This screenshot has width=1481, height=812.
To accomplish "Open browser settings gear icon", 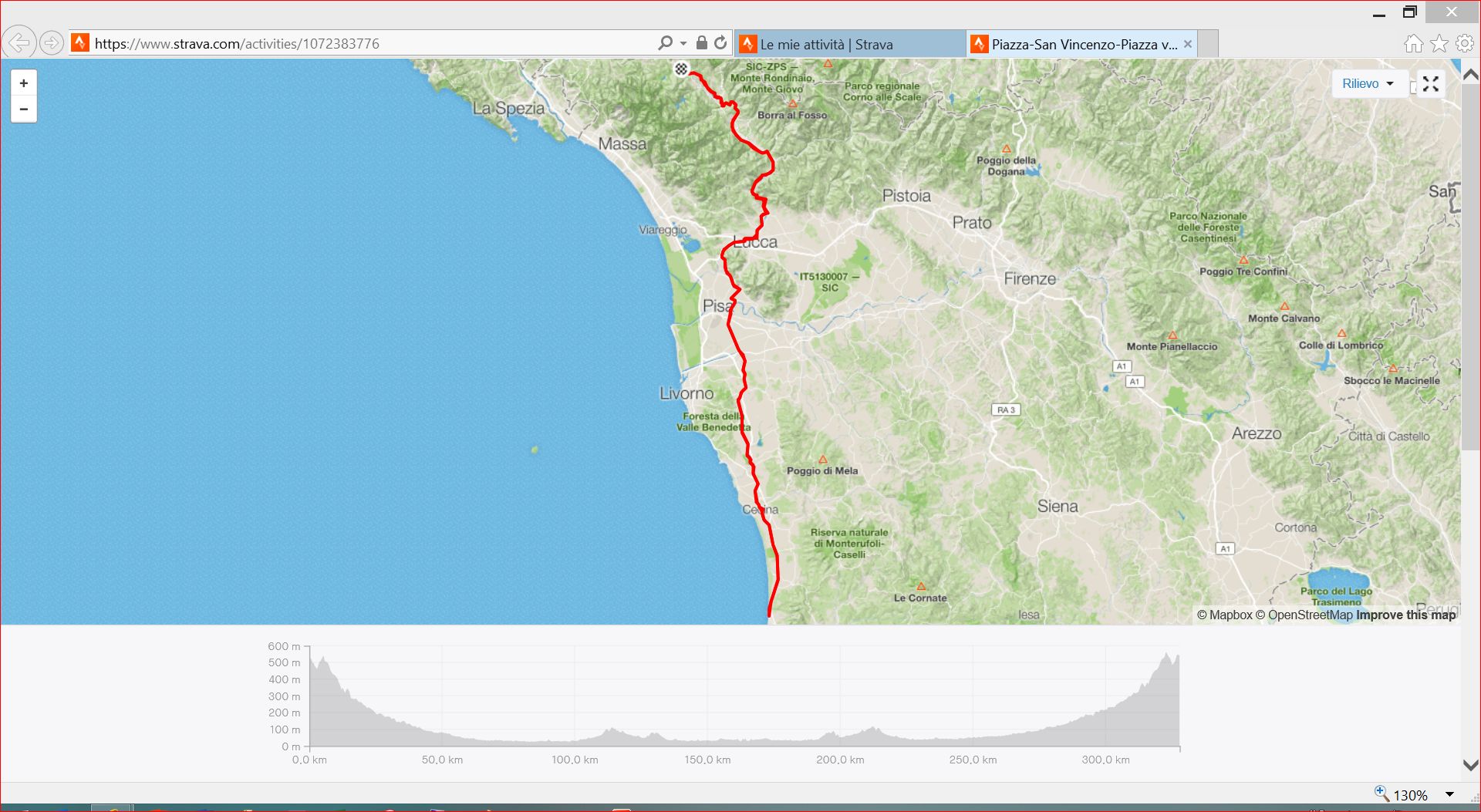I will click(x=1465, y=43).
